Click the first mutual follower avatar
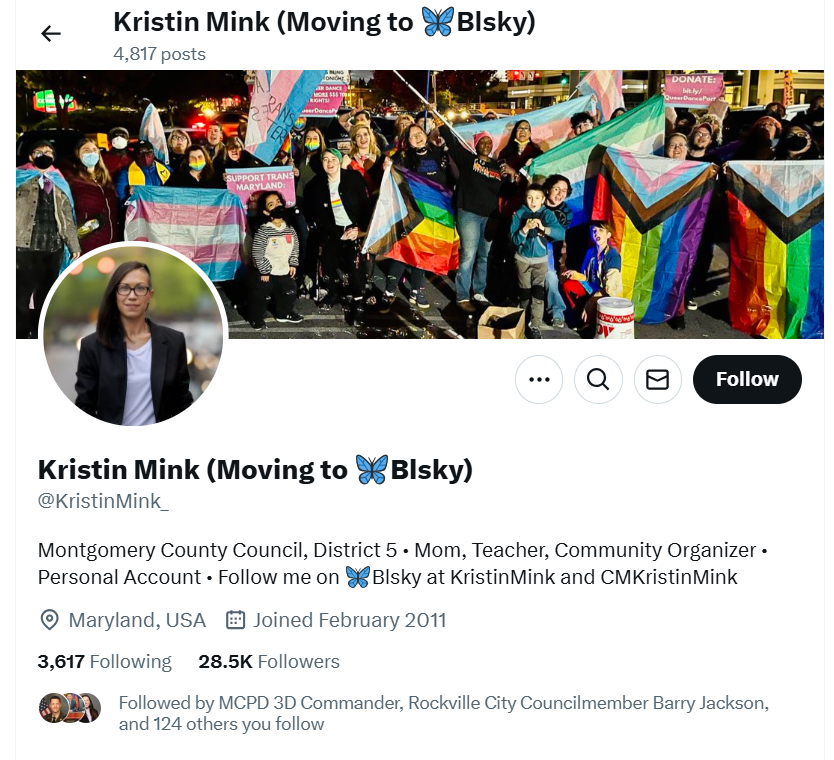Viewport: 834px width, 760px height. coord(53,708)
